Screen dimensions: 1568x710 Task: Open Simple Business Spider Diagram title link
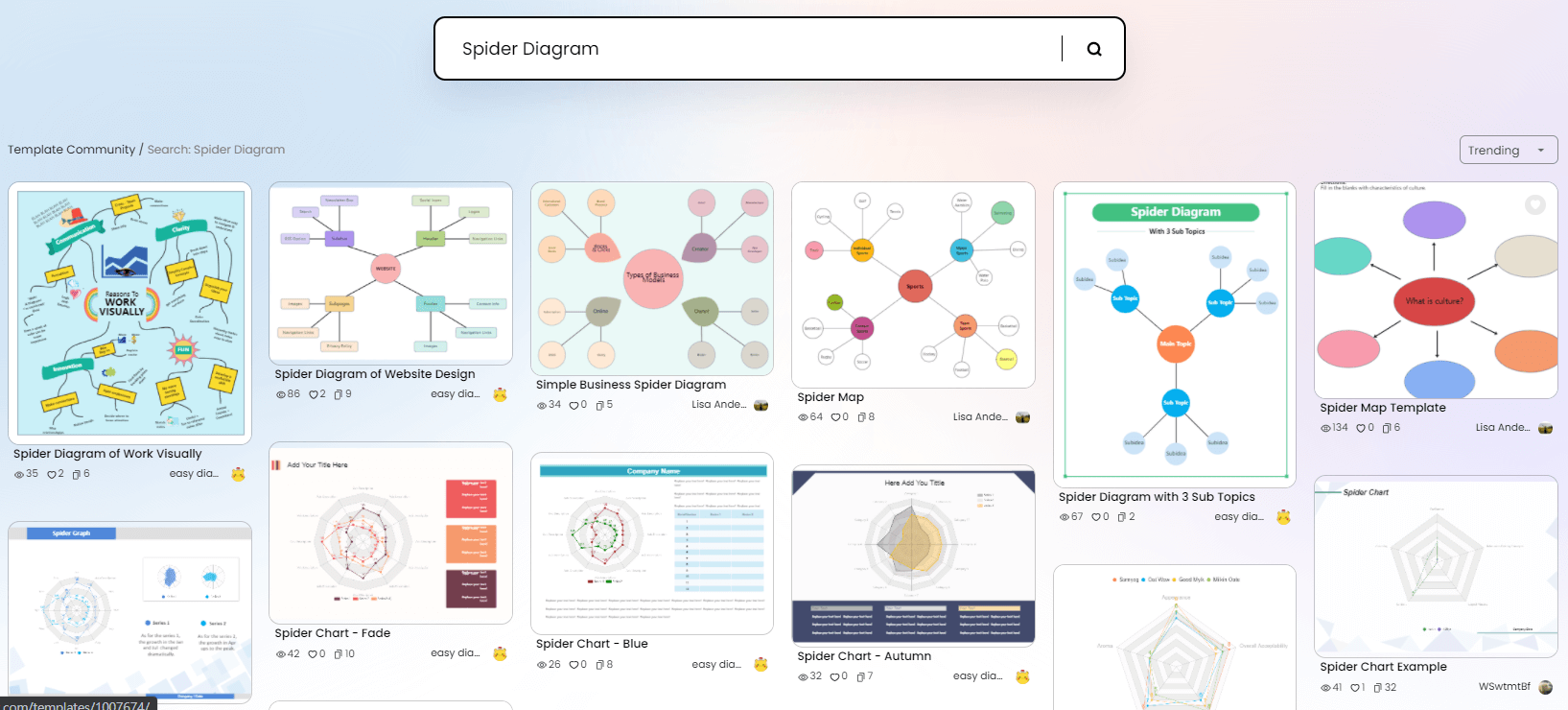pos(631,385)
